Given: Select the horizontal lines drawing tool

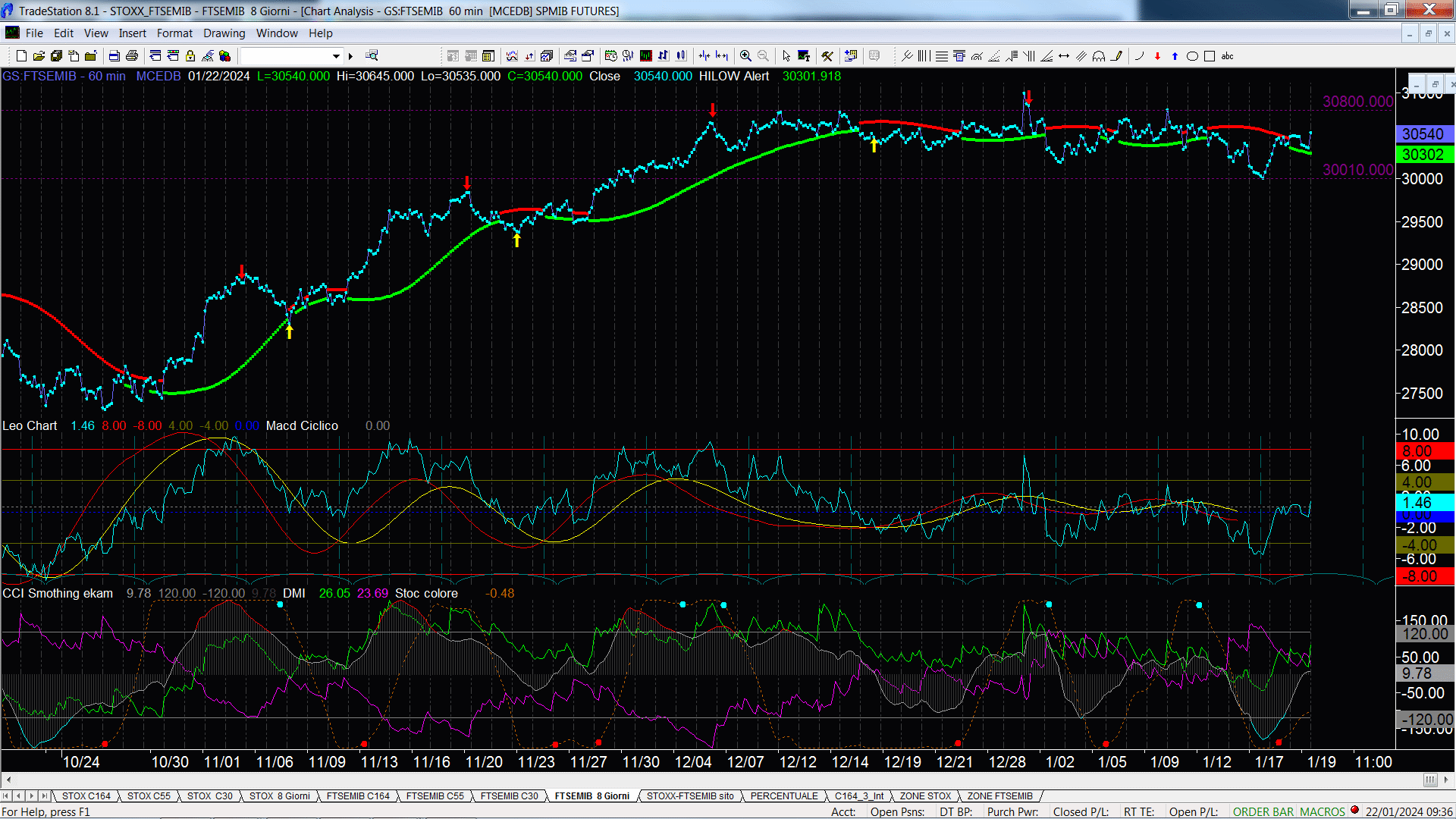Looking at the screenshot, I should [x=942, y=56].
